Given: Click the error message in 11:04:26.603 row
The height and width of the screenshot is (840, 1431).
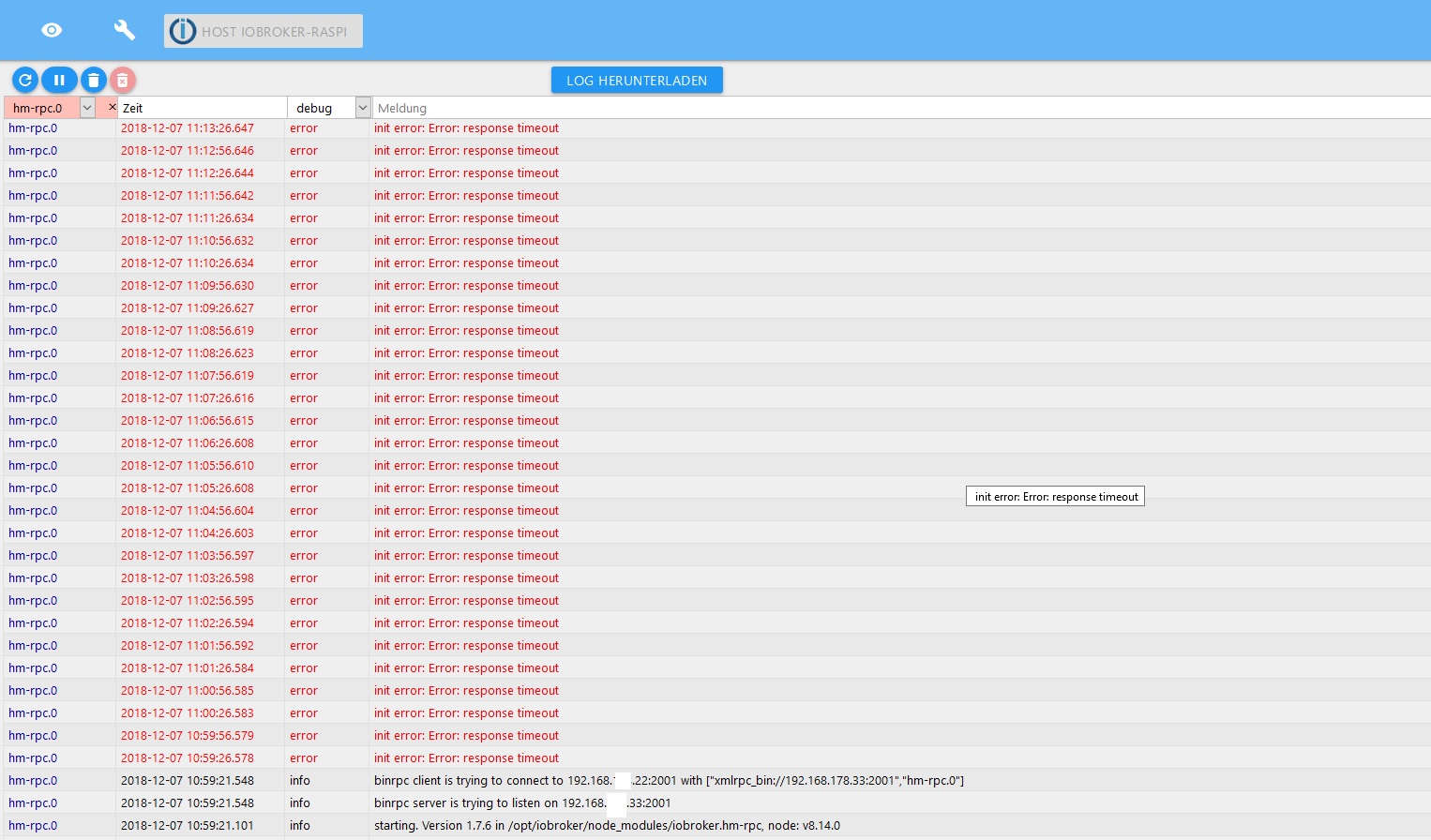Looking at the screenshot, I should point(466,533).
